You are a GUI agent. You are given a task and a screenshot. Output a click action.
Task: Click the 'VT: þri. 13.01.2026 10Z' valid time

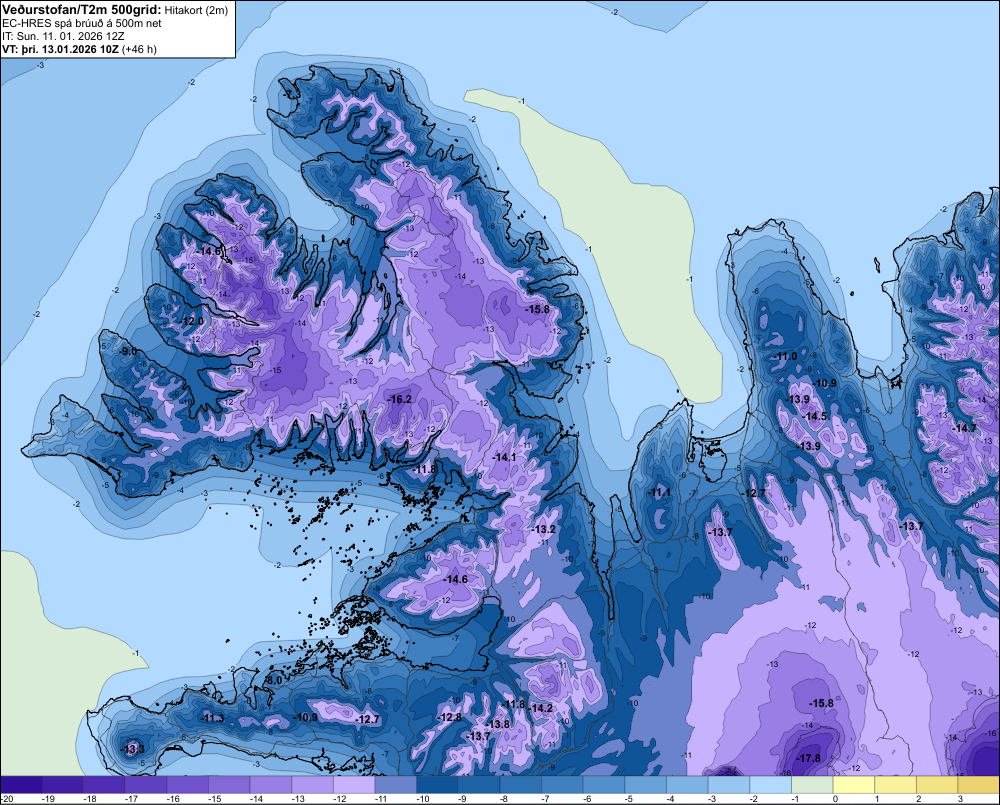(60, 49)
